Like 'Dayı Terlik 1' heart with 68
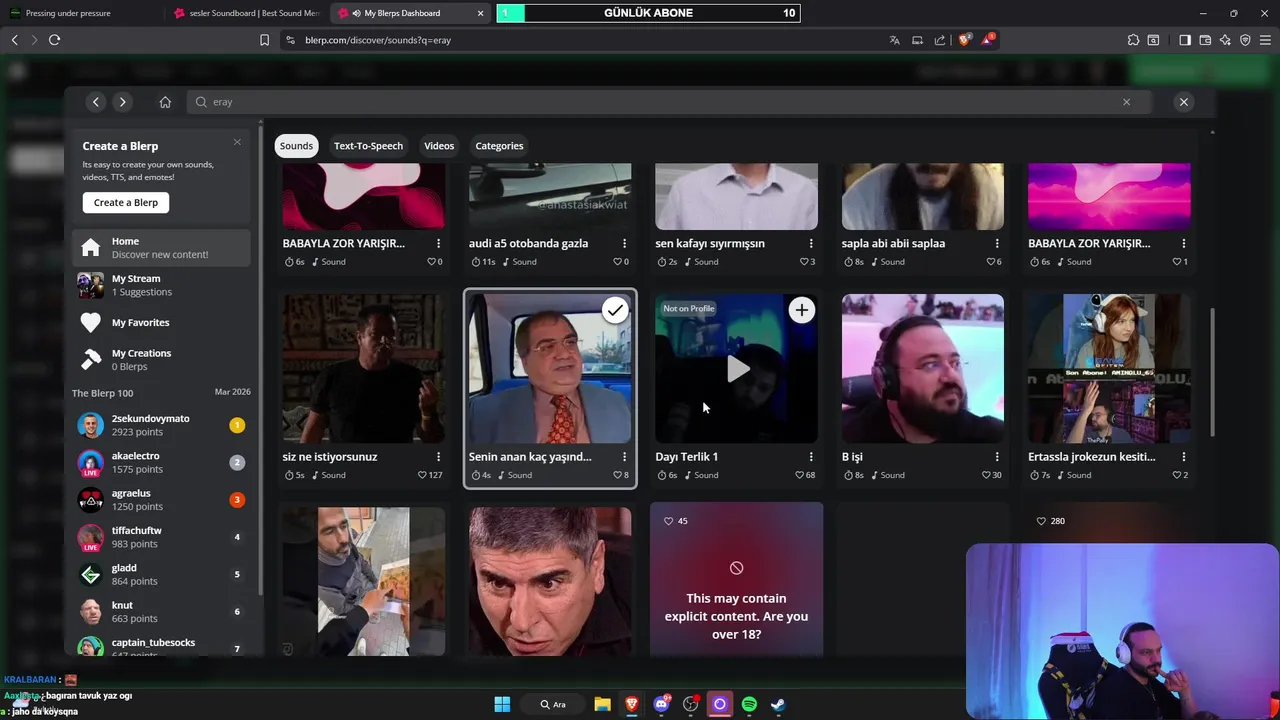 pos(799,475)
